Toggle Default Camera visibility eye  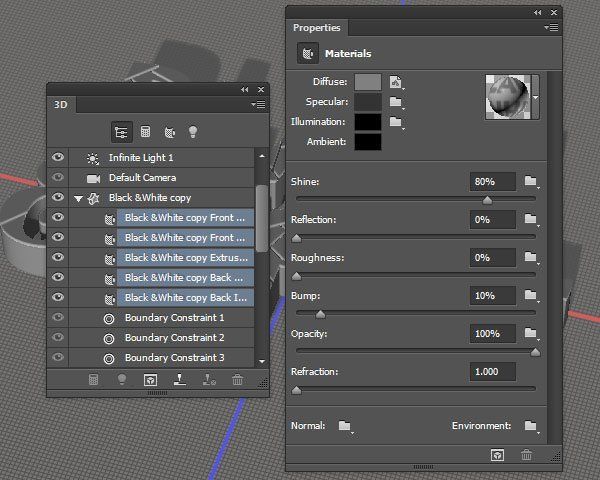pos(58,177)
